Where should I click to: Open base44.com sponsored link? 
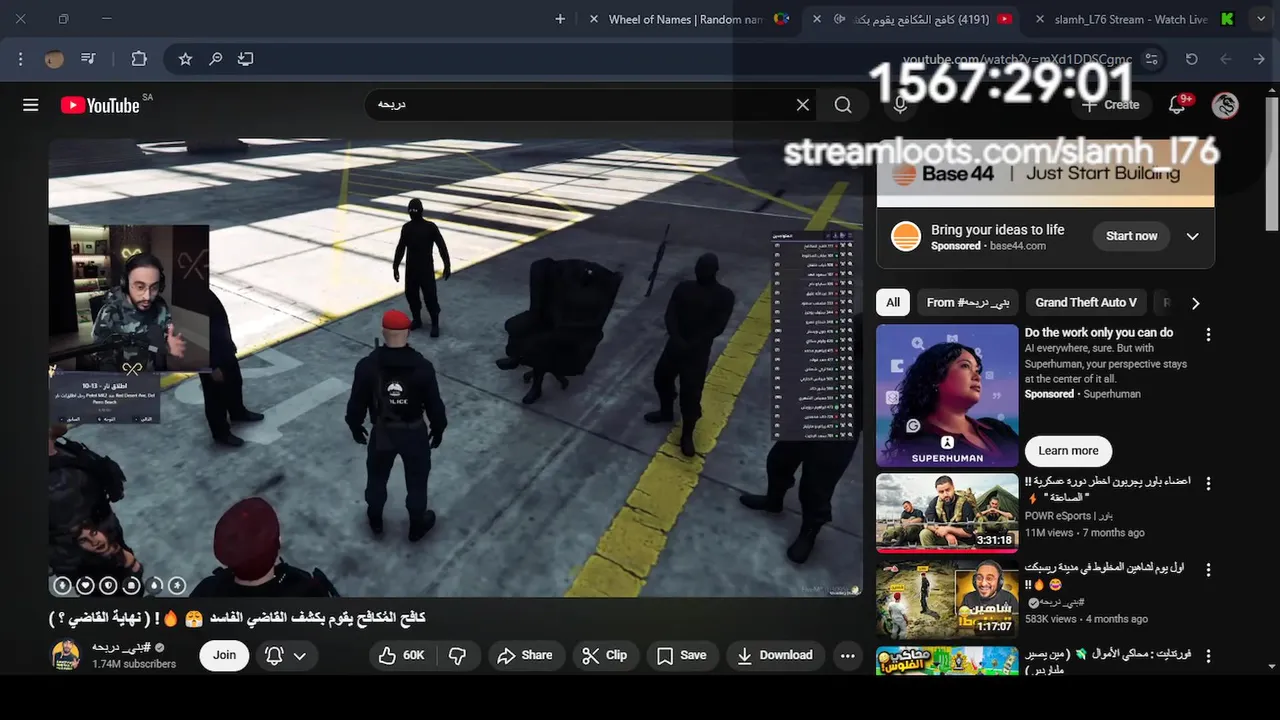click(x=1018, y=246)
